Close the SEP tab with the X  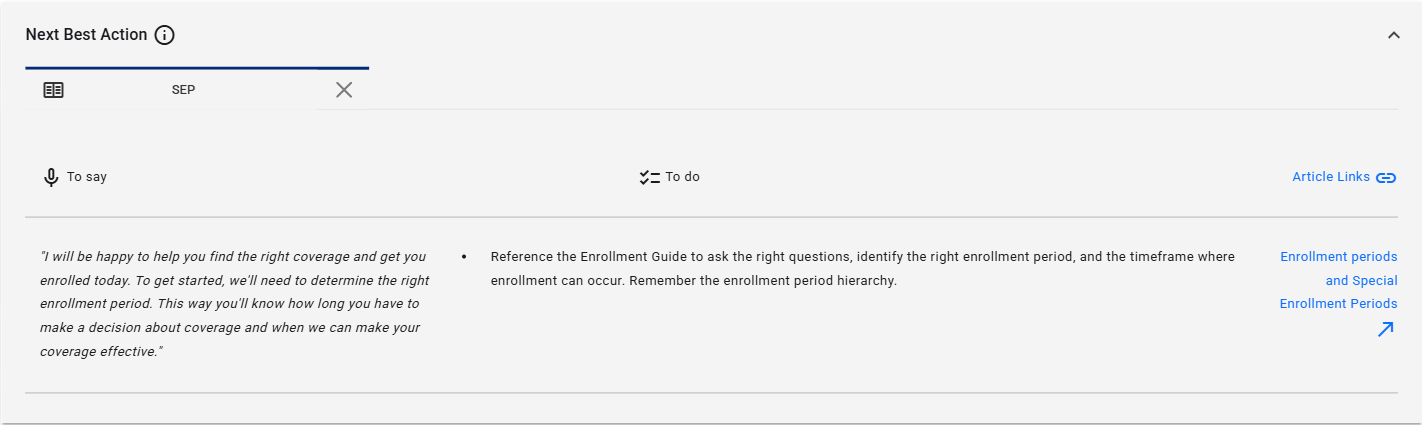(x=344, y=90)
